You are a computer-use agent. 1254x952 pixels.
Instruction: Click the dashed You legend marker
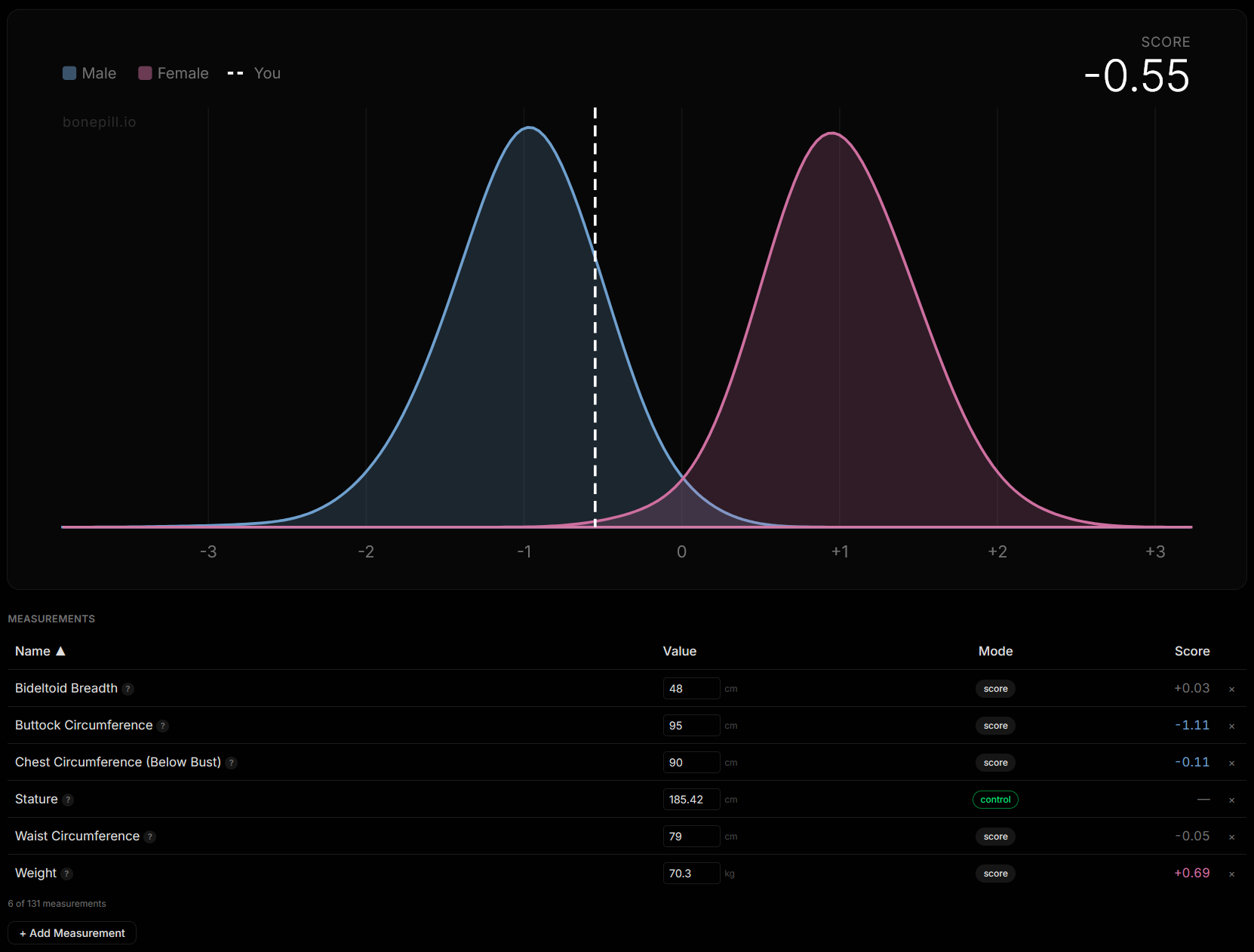(235, 73)
